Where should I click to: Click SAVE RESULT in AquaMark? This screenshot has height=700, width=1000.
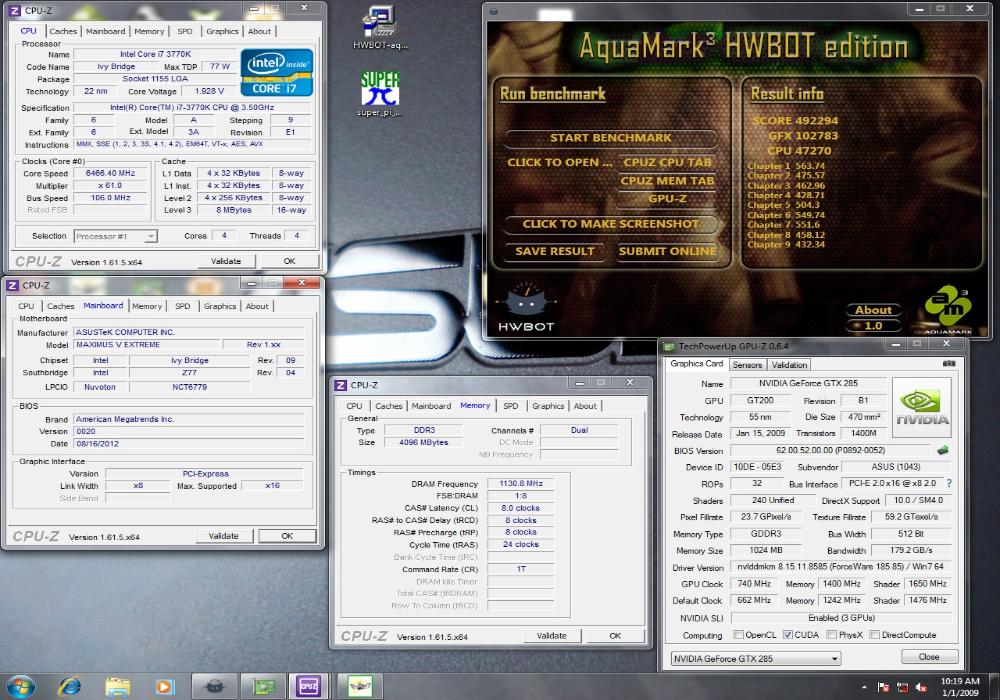pos(554,251)
